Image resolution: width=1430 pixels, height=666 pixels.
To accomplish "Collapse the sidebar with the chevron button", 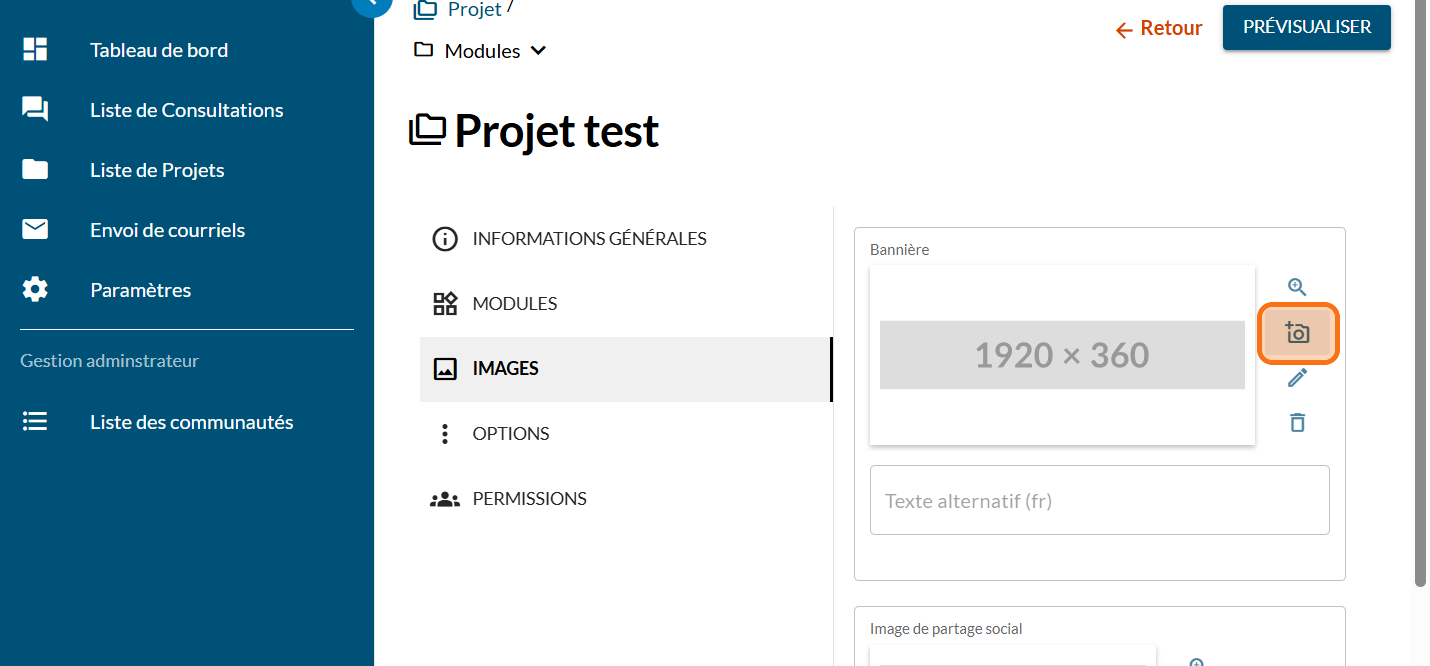I will (372, 3).
